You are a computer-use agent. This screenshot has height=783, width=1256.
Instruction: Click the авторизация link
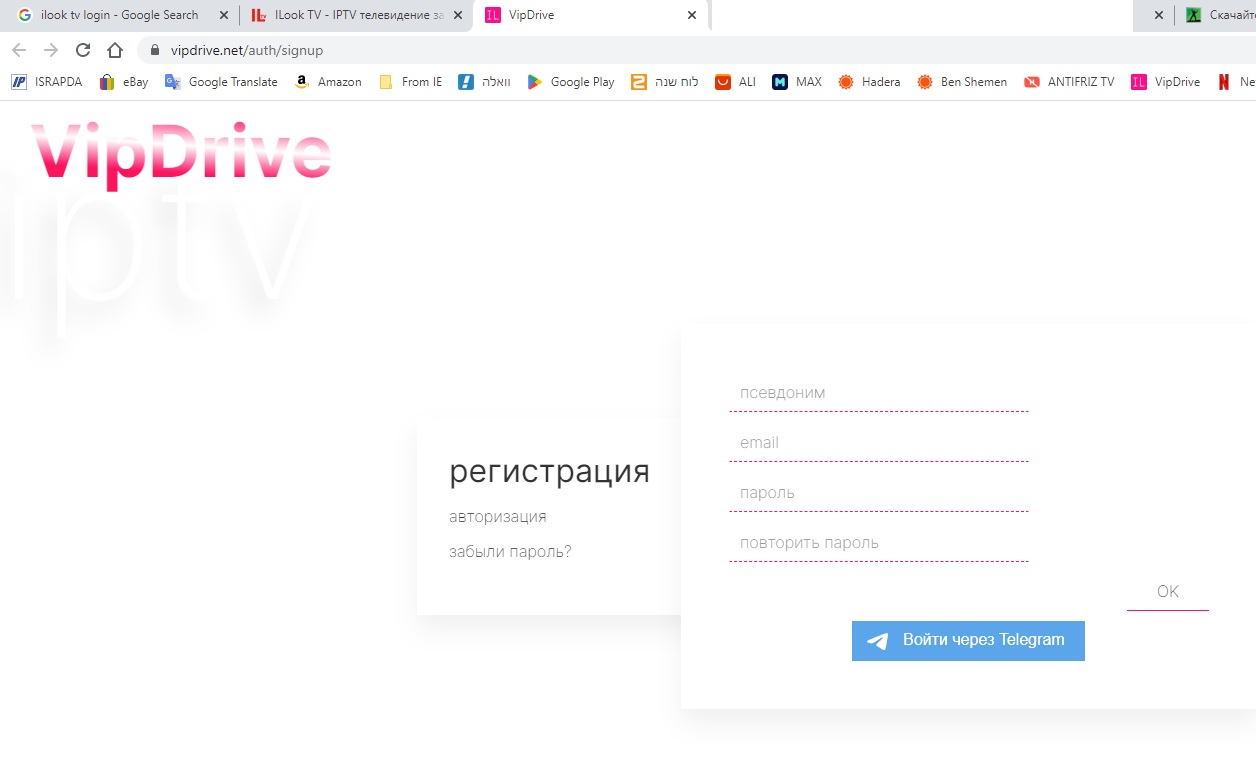click(498, 517)
